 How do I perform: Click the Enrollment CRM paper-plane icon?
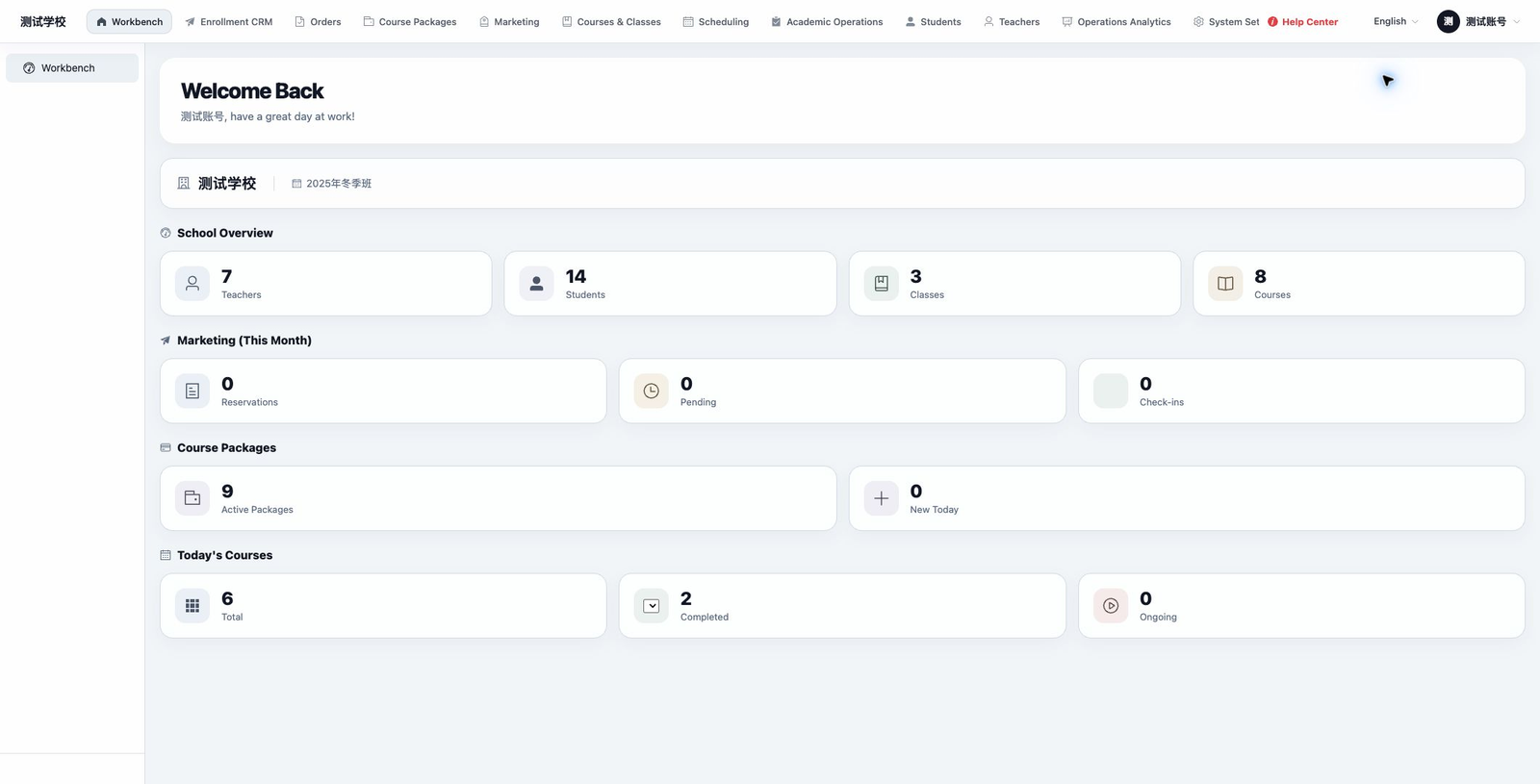pyautogui.click(x=190, y=21)
